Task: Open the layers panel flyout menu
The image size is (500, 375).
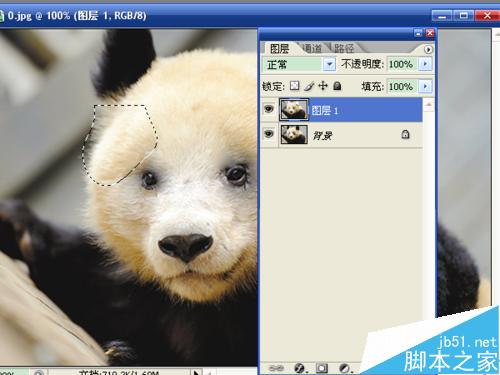Action: point(428,49)
